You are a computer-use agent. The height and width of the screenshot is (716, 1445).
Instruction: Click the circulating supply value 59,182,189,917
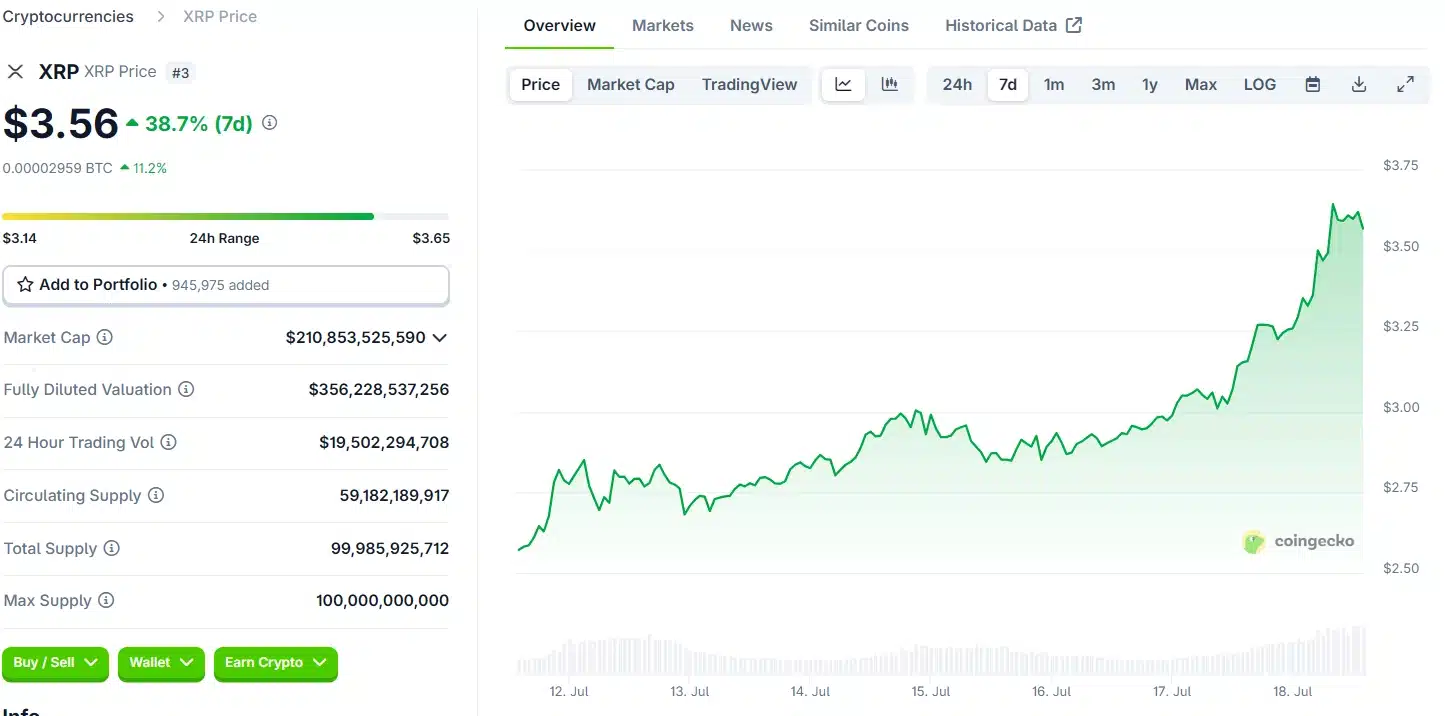pos(395,495)
